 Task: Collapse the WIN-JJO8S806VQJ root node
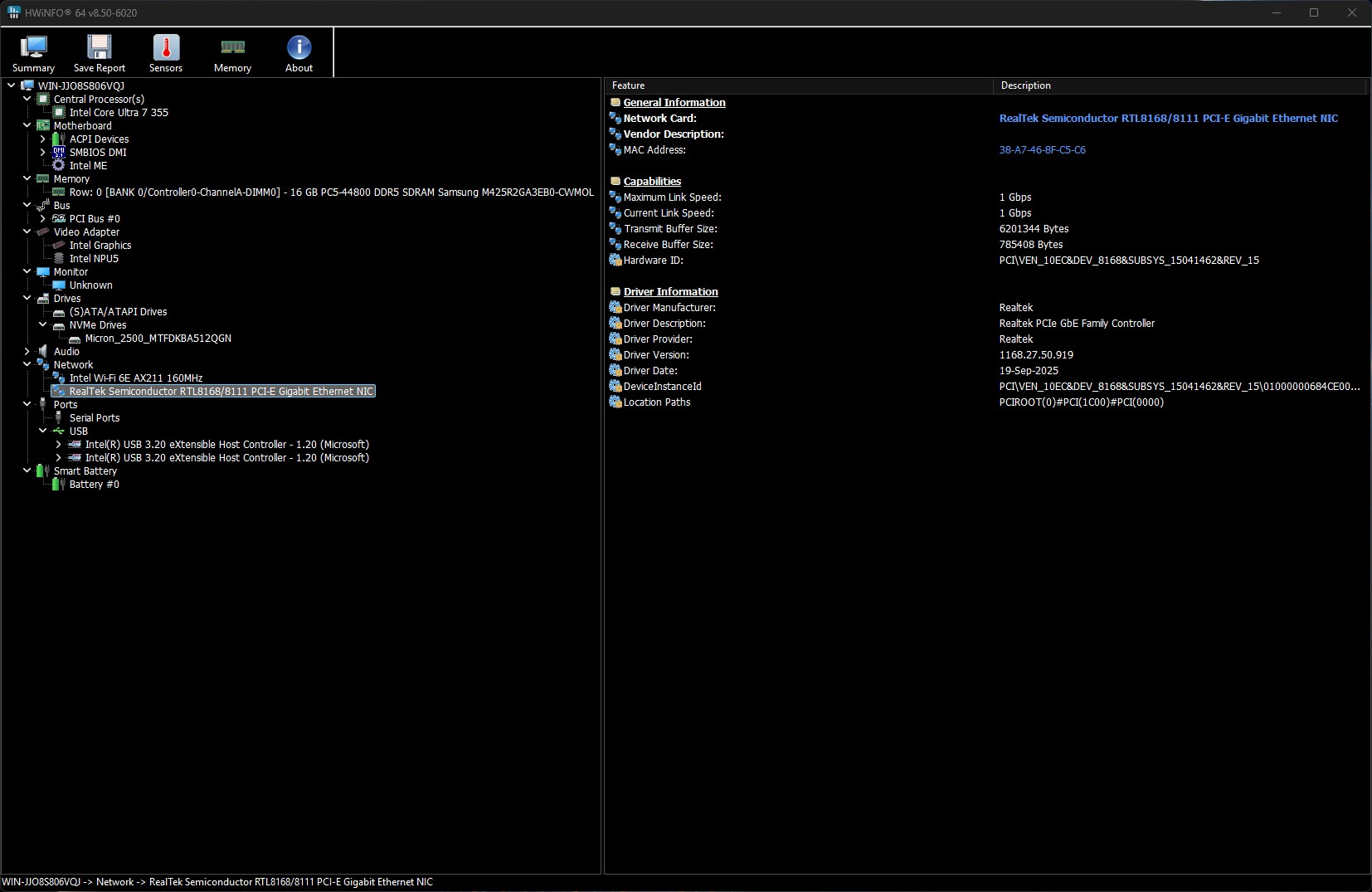(x=11, y=86)
